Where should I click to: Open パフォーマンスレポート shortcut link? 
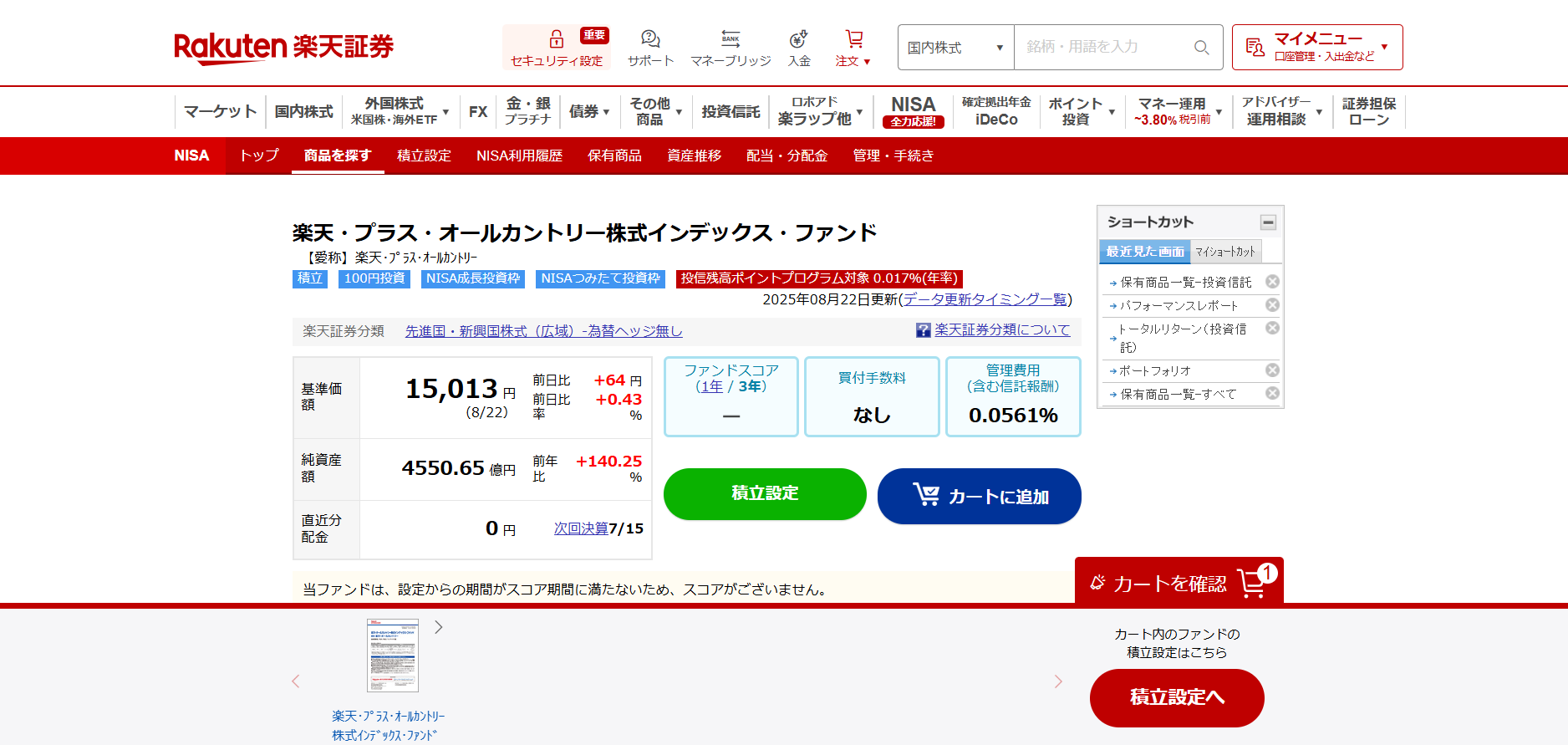(x=1179, y=306)
